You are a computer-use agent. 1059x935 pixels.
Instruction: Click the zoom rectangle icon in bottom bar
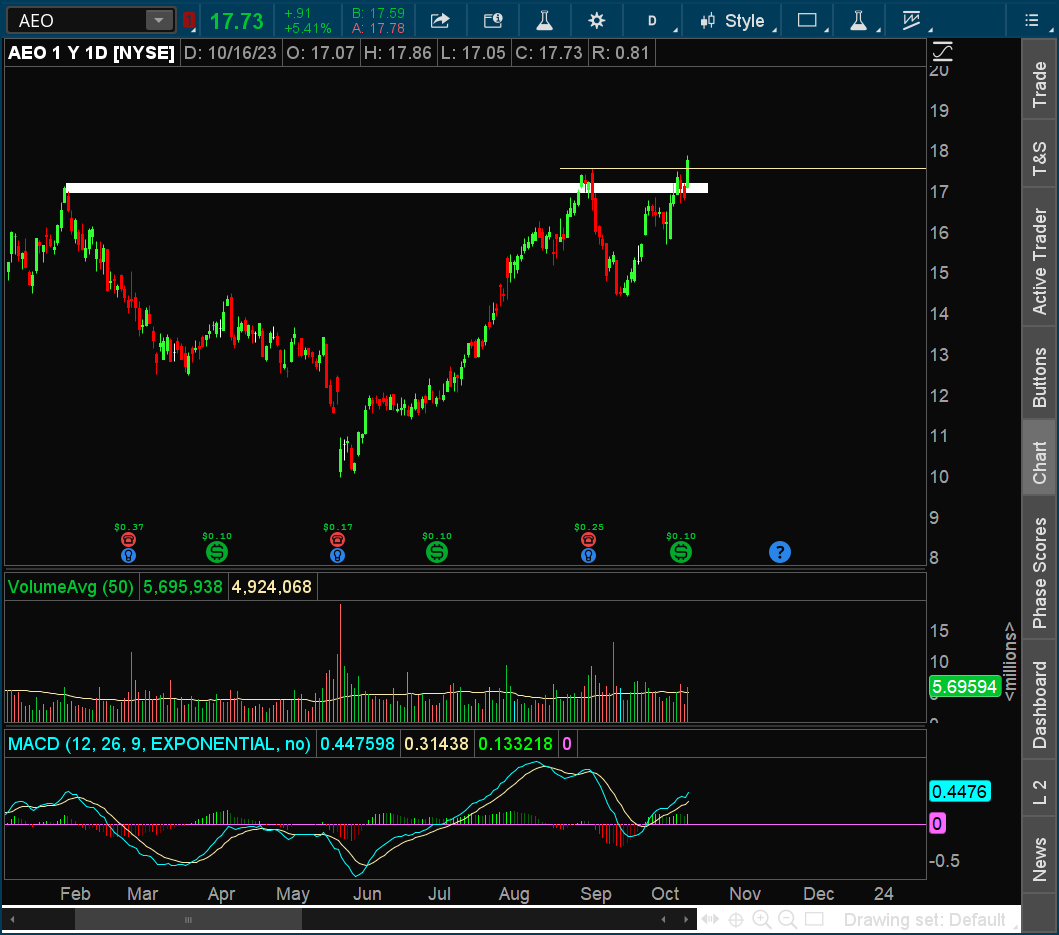[814, 919]
